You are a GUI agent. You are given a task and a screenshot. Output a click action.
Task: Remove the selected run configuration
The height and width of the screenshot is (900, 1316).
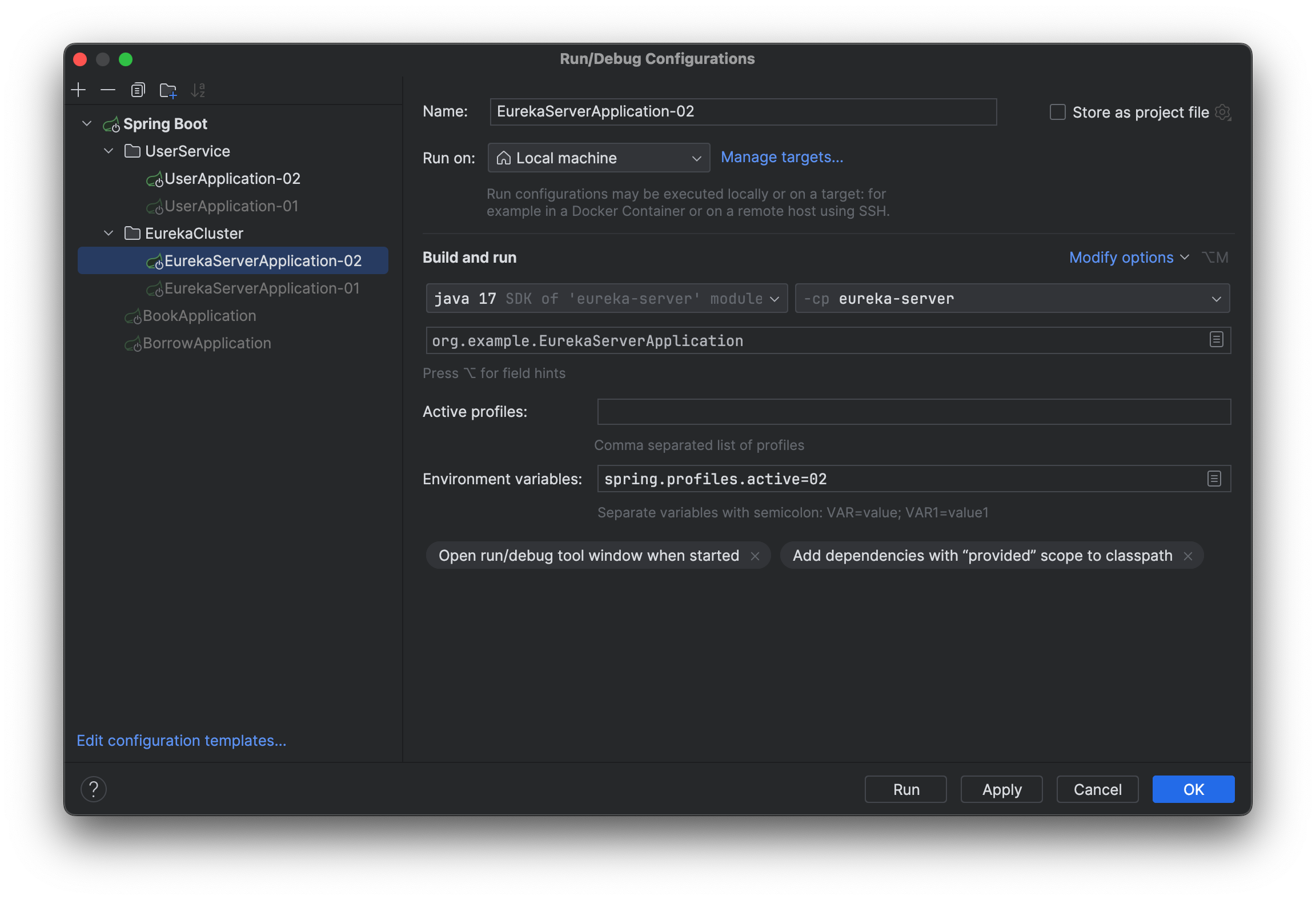point(107,90)
